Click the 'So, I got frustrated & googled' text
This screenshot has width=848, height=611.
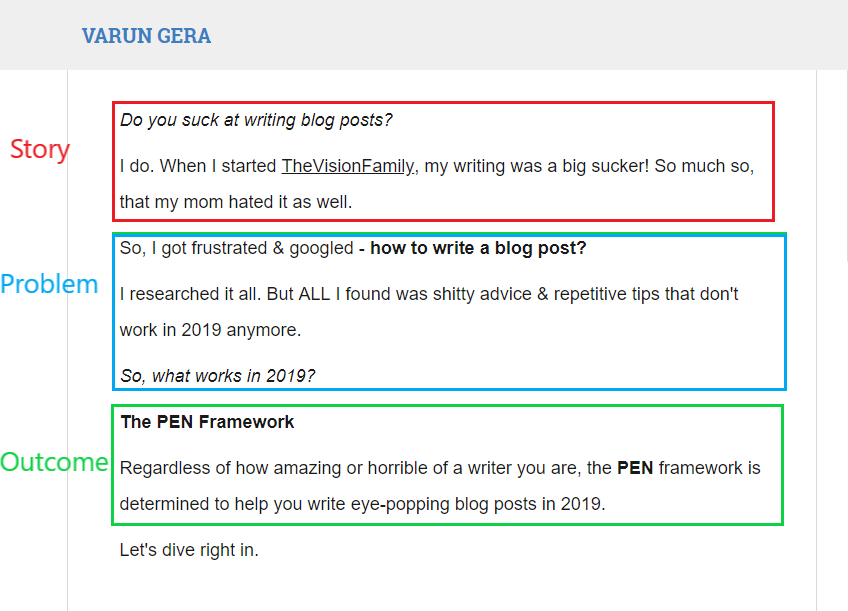coord(236,248)
